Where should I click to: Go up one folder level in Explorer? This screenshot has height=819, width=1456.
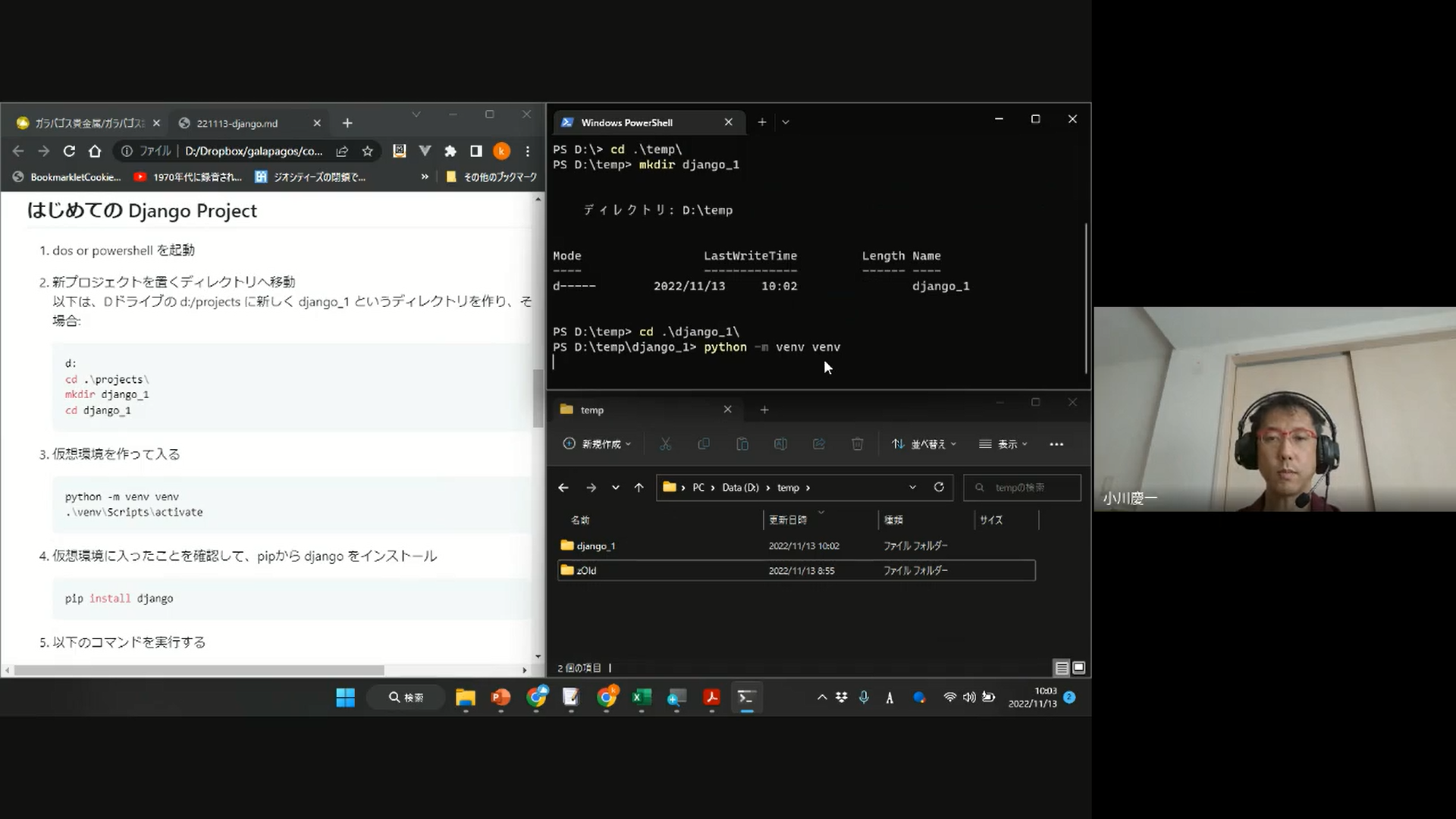[639, 488]
